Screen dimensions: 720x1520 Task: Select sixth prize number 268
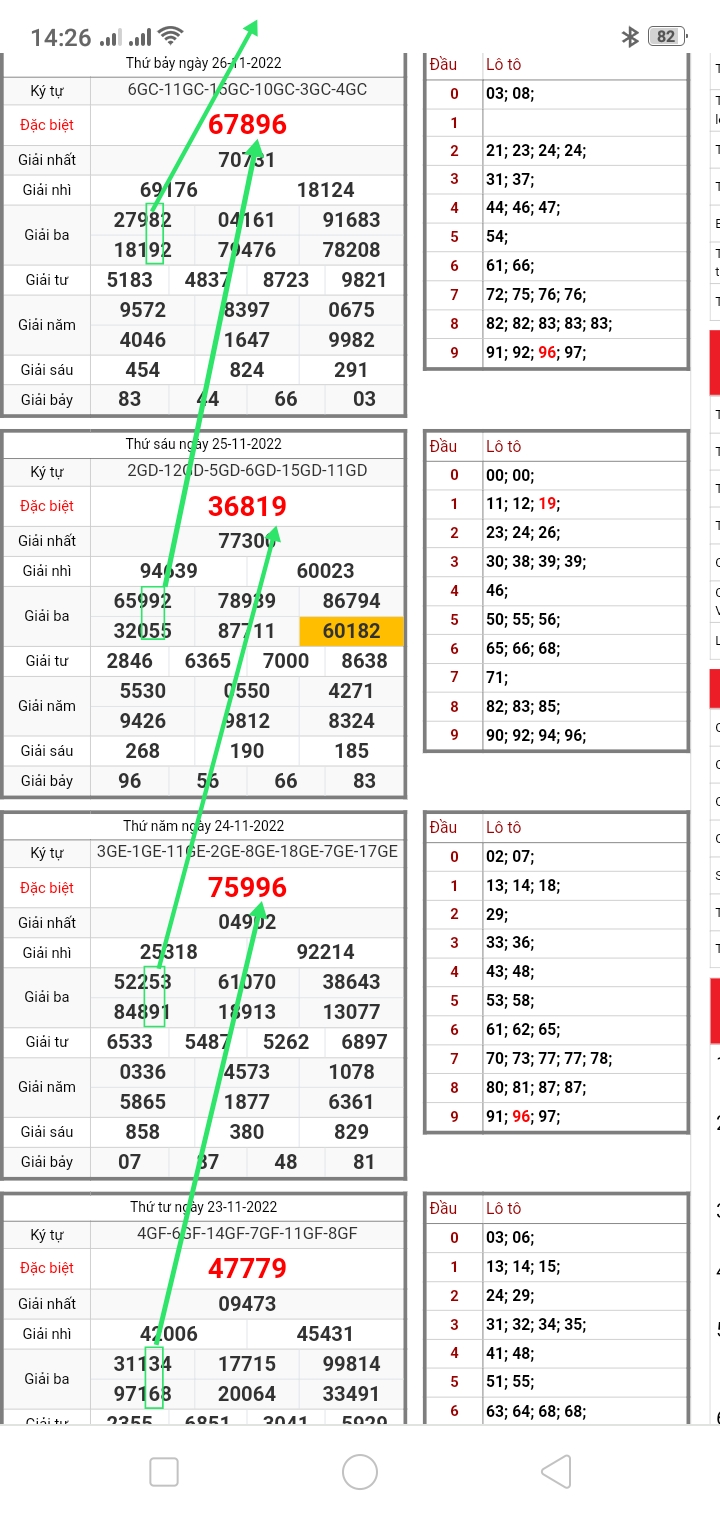[143, 751]
